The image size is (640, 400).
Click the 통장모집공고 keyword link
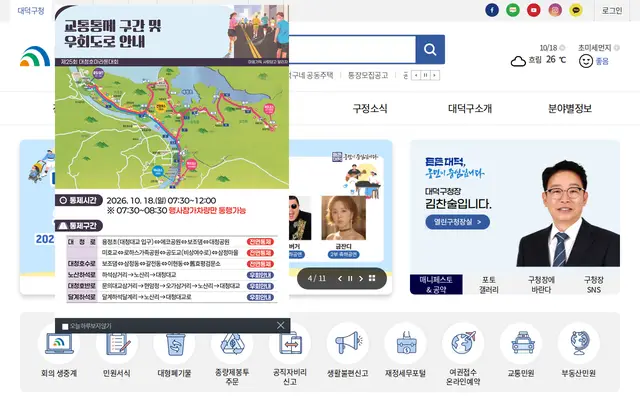[x=367, y=75]
